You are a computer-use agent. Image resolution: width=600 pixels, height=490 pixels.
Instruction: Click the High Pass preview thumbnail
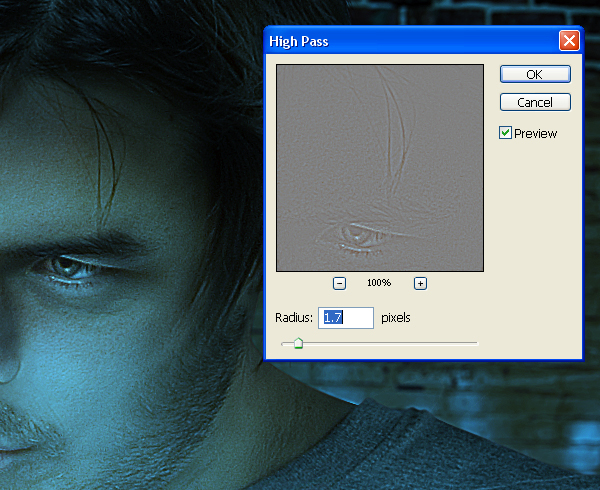point(380,168)
